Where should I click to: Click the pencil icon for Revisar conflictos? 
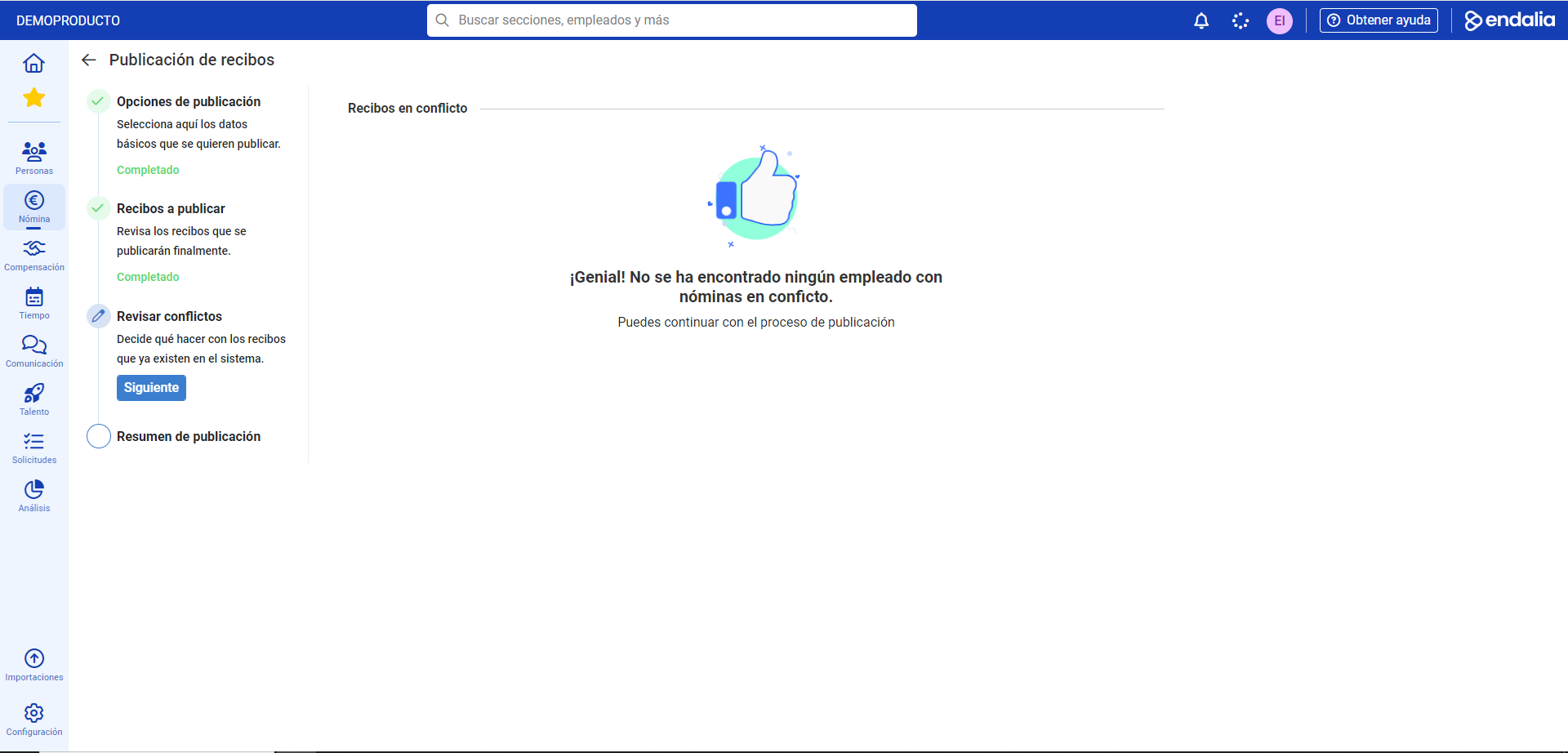(x=99, y=316)
